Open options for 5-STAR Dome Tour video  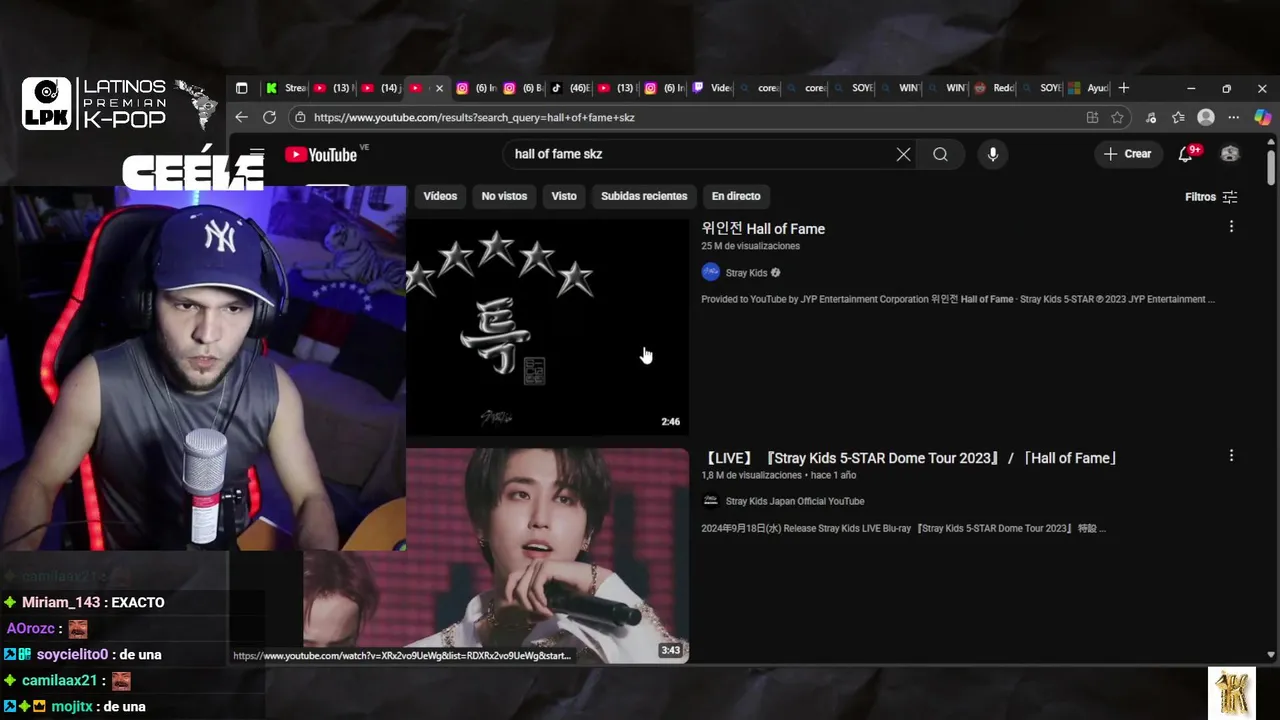(1231, 456)
